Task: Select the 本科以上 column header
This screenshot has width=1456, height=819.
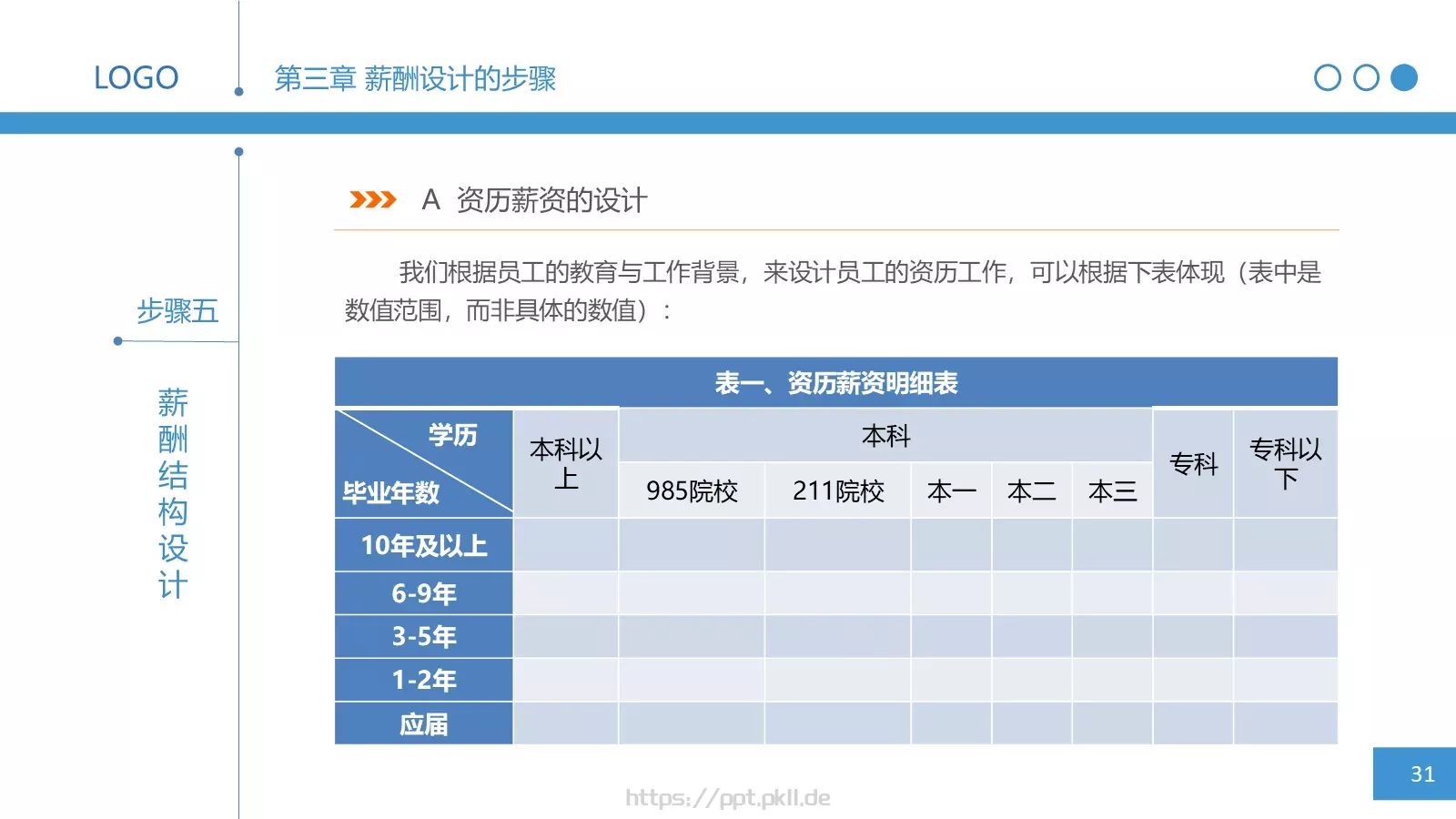Action: [x=566, y=463]
